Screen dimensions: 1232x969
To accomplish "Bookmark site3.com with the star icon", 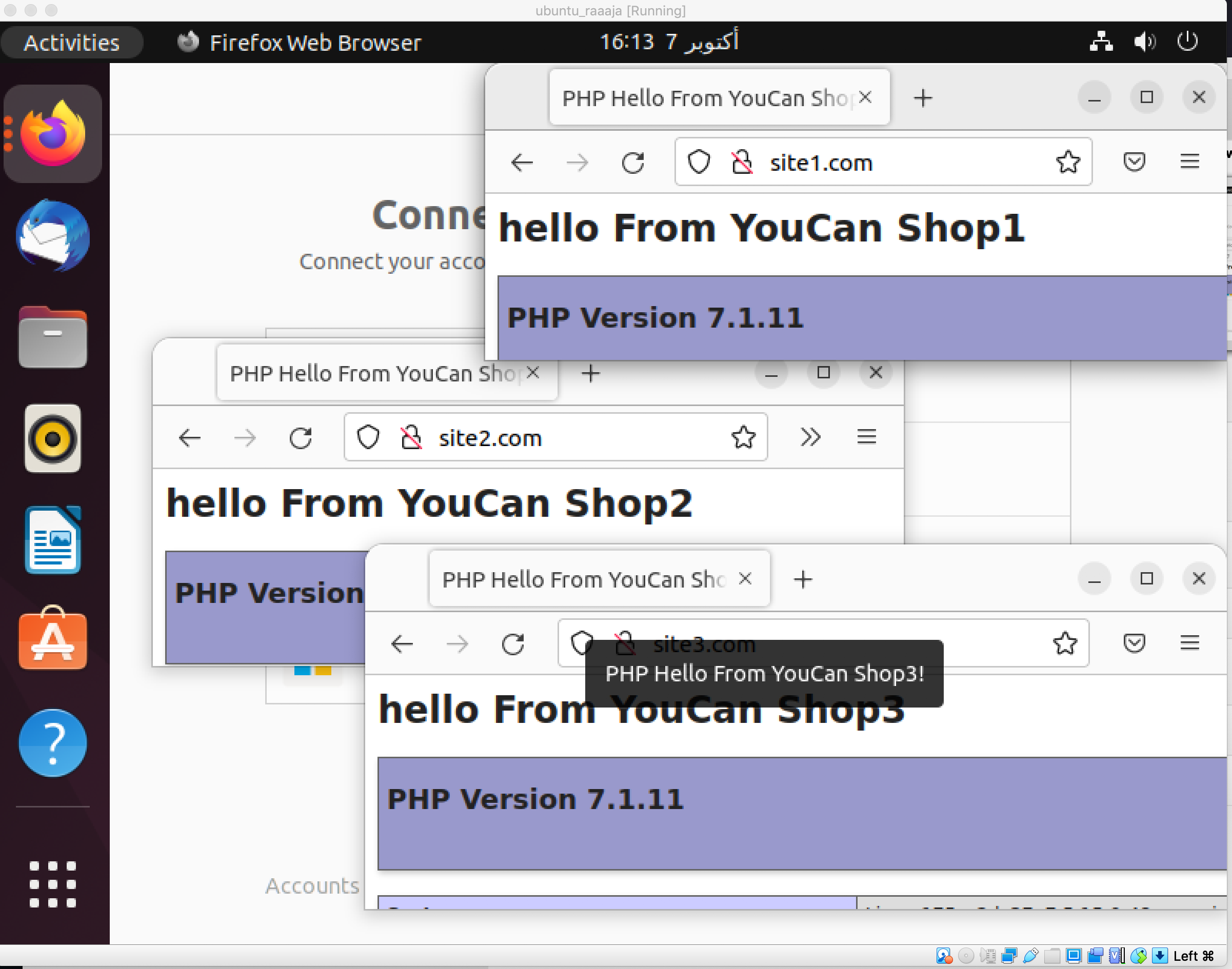I will (x=1065, y=643).
